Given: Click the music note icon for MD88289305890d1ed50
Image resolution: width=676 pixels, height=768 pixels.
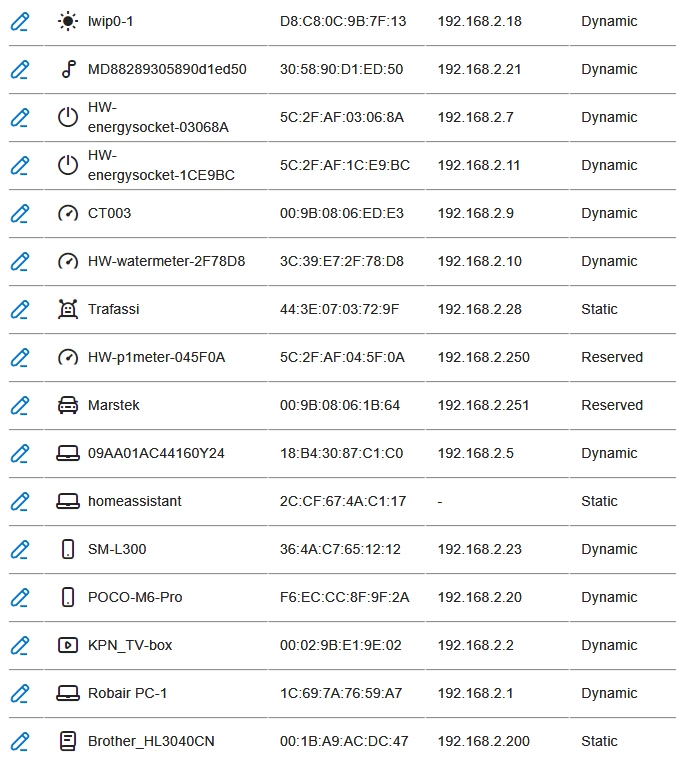Looking at the screenshot, I should click(67, 69).
